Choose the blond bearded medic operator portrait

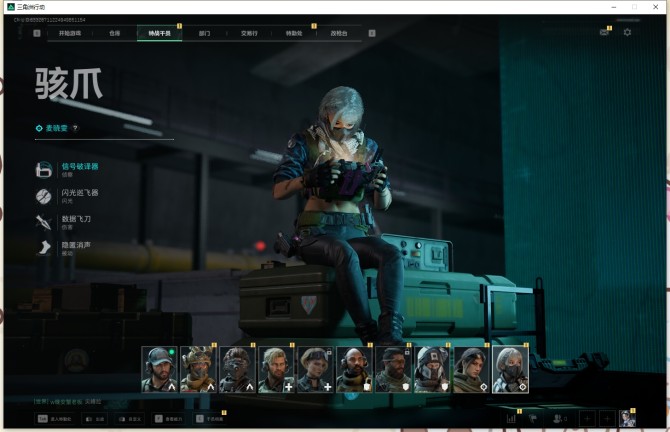276,370
